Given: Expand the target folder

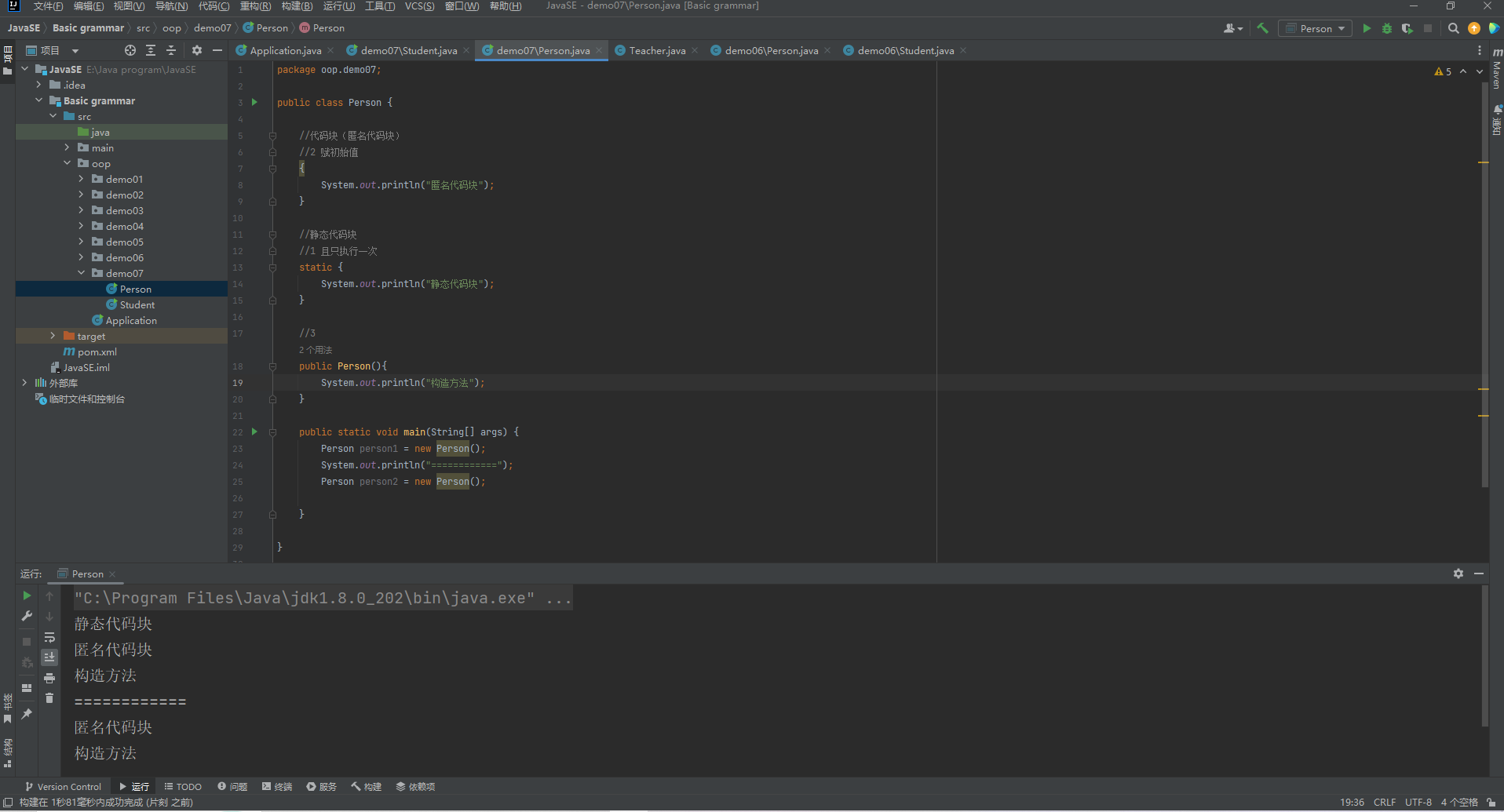Looking at the screenshot, I should pyautogui.click(x=53, y=336).
